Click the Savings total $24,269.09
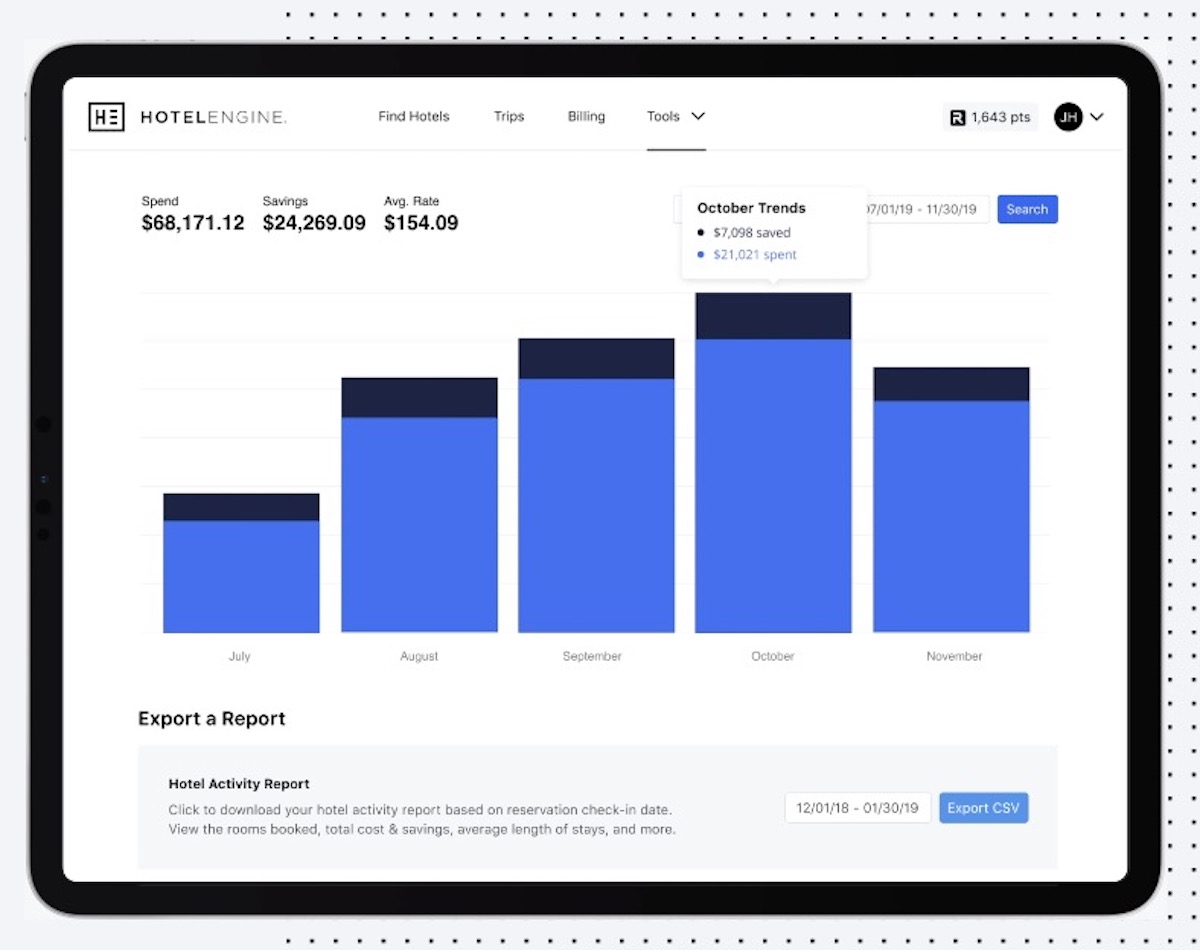 (x=314, y=222)
